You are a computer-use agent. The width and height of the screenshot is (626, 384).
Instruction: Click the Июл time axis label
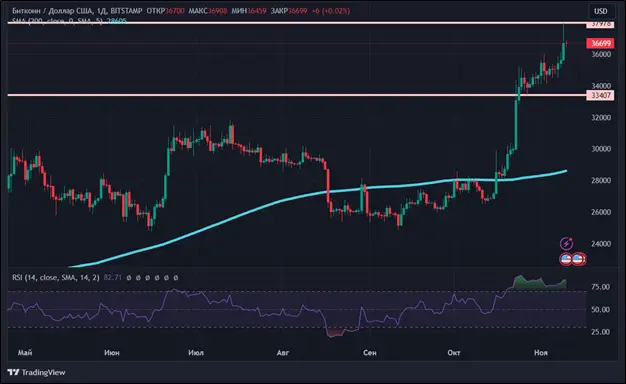click(196, 352)
